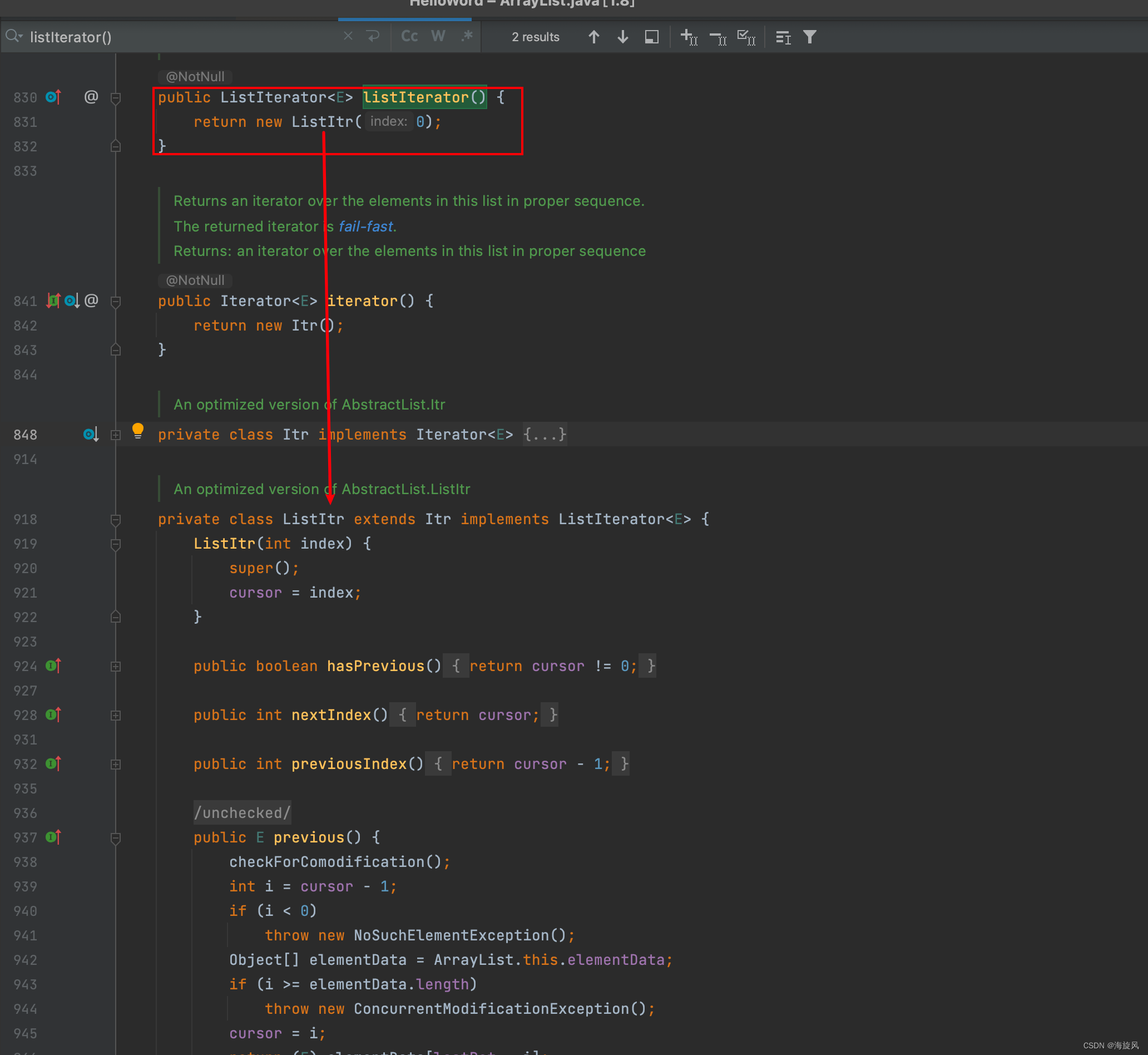Collapse listIterator() method at line 830
The width and height of the screenshot is (1148, 1055).
(x=115, y=97)
